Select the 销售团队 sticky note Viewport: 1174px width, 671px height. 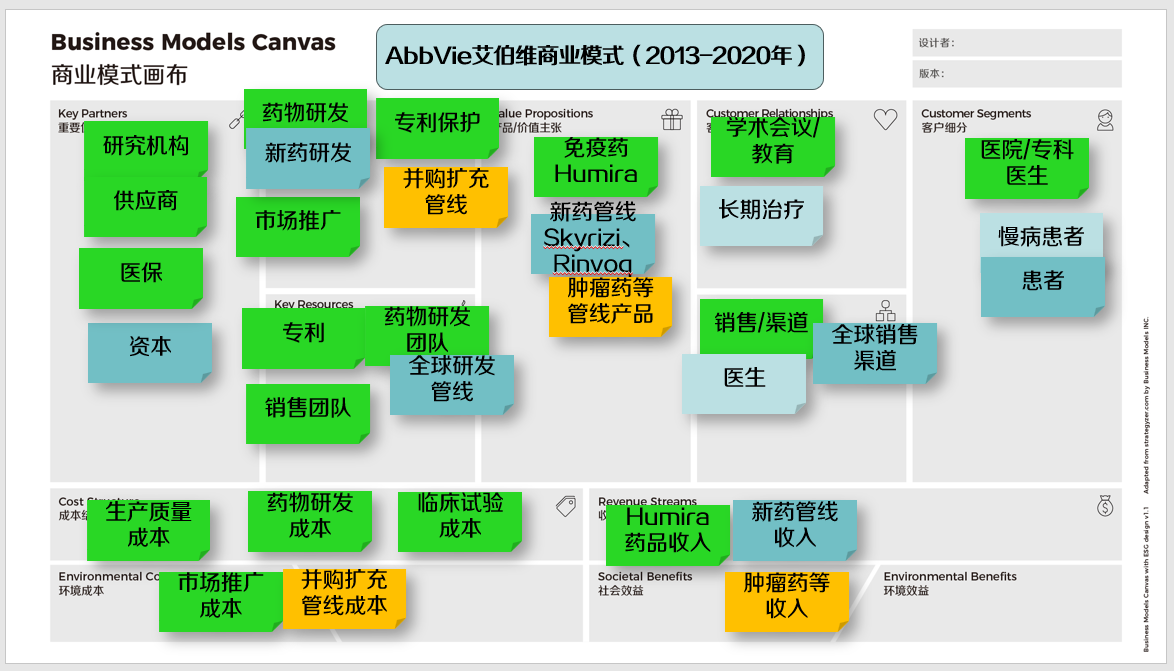tap(308, 414)
